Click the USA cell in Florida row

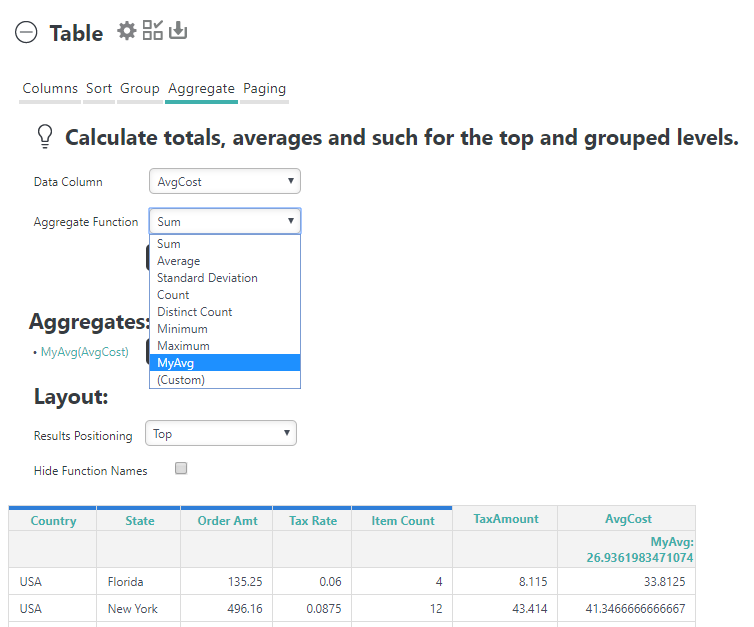click(52, 582)
